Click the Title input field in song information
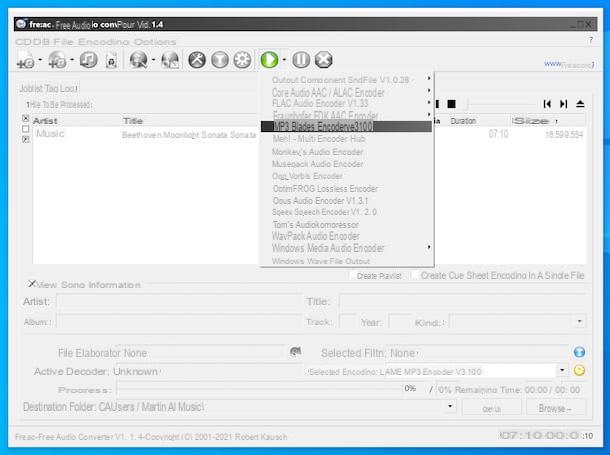This screenshot has height=455, width=610. [462, 302]
